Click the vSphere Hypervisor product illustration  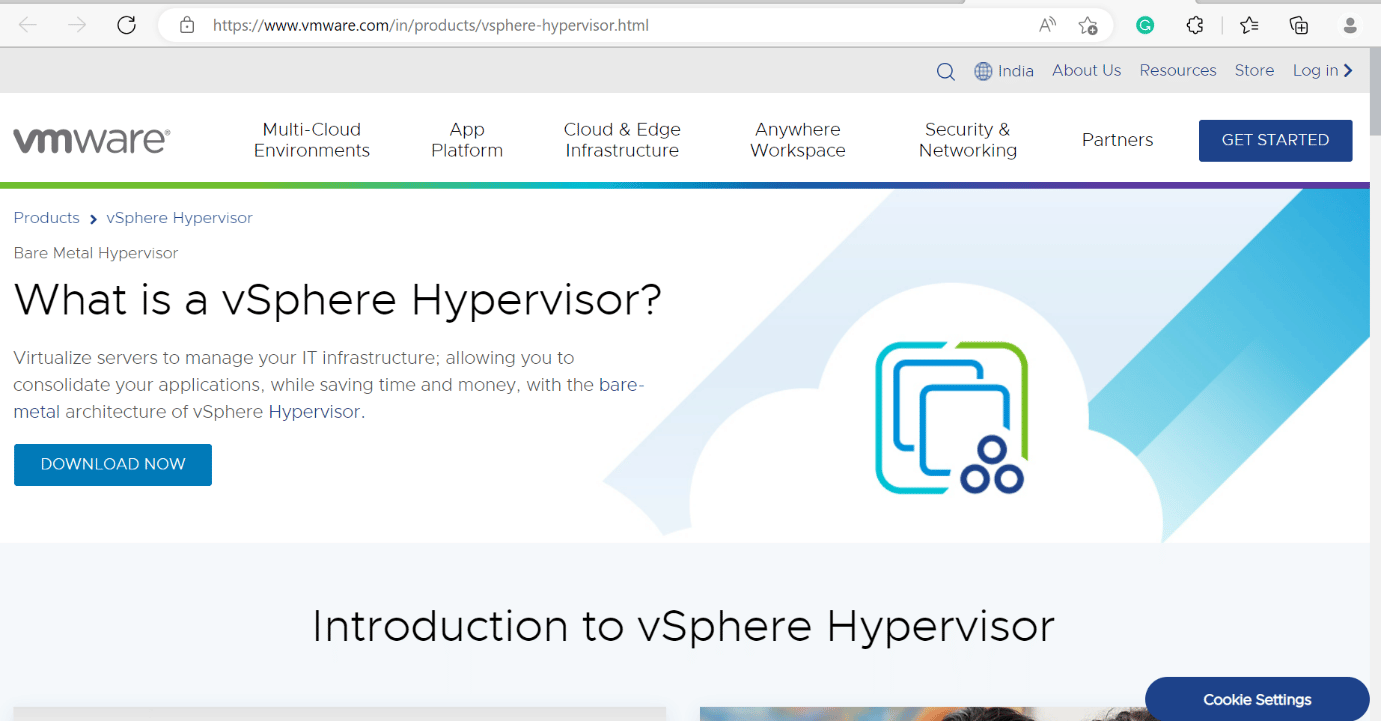click(951, 418)
